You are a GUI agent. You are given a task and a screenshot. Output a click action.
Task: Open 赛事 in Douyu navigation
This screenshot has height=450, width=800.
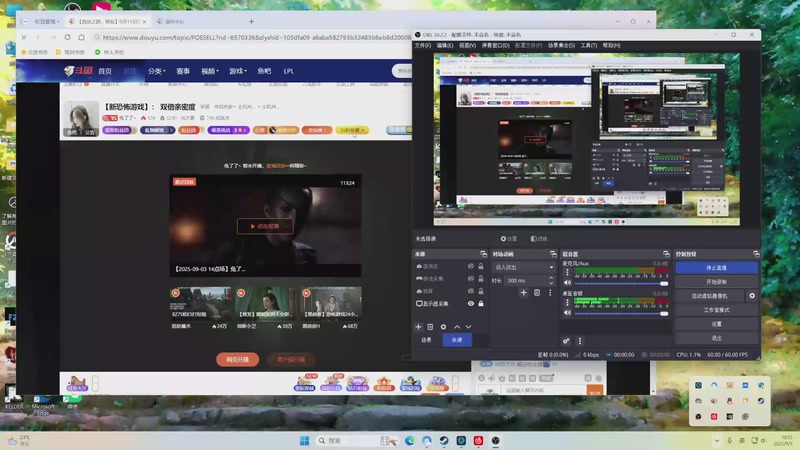(183, 71)
